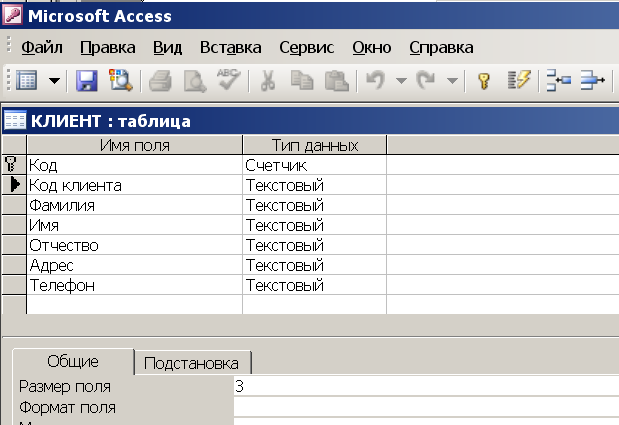
Task: Switch to the Подстановка tab
Action: 193,363
